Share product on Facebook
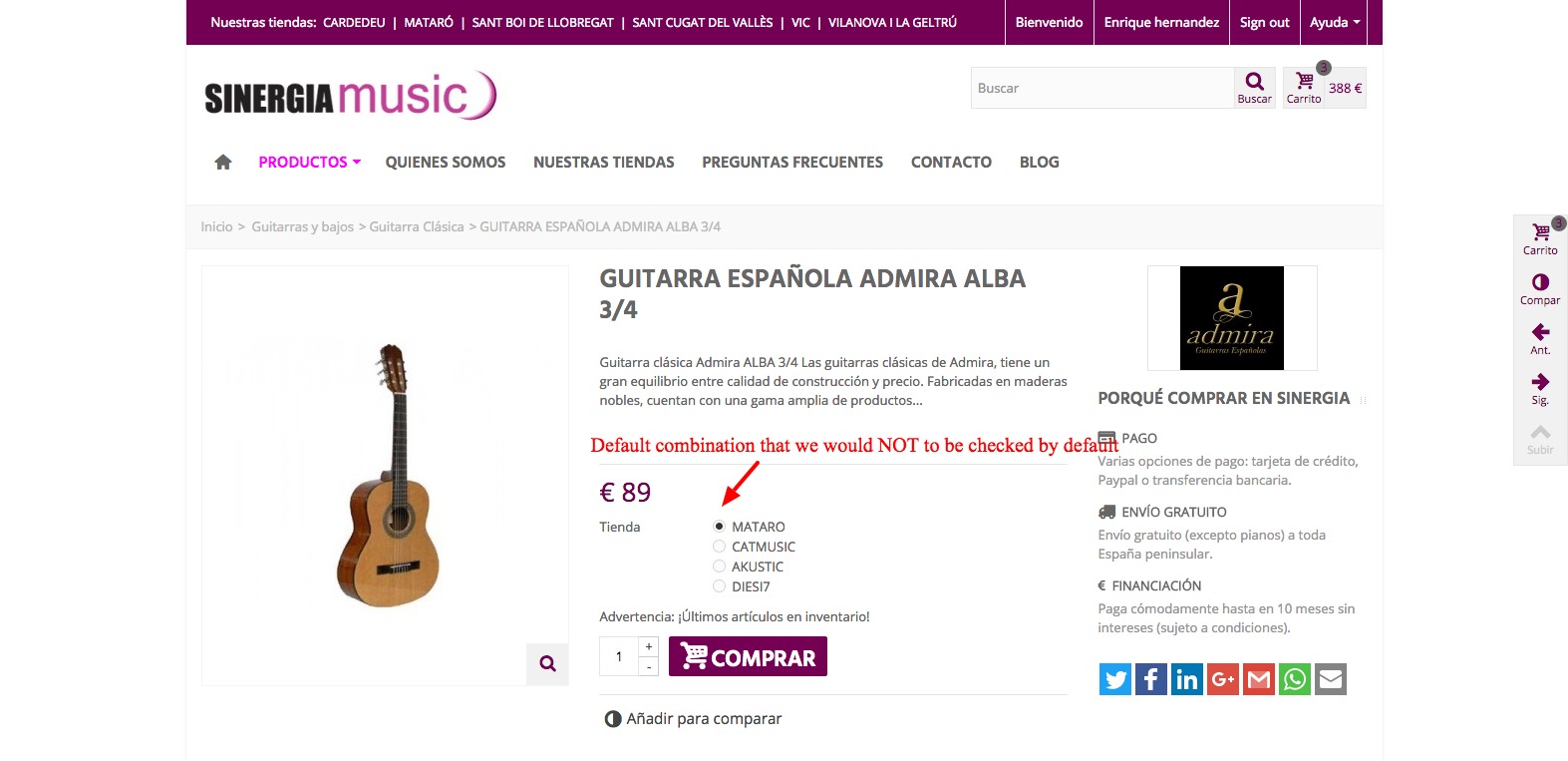Screen dimensions: 1568x761 point(1151,679)
